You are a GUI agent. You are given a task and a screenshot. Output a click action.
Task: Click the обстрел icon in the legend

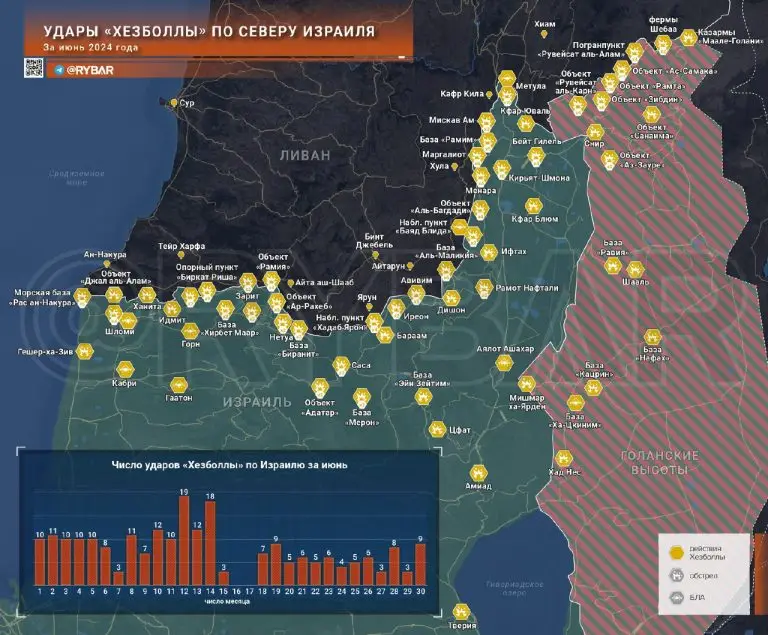tap(678, 575)
